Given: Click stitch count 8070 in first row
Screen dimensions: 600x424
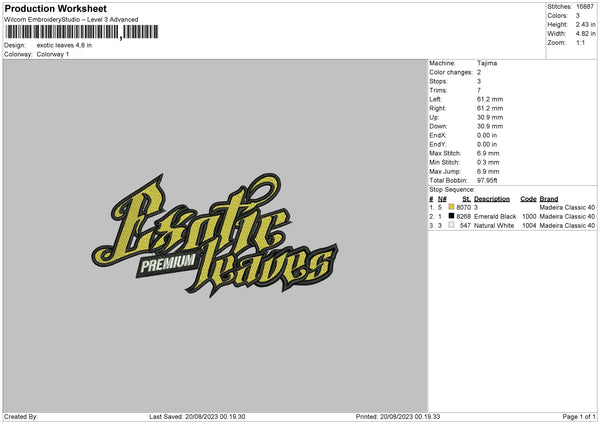Looking at the screenshot, I should tap(463, 207).
